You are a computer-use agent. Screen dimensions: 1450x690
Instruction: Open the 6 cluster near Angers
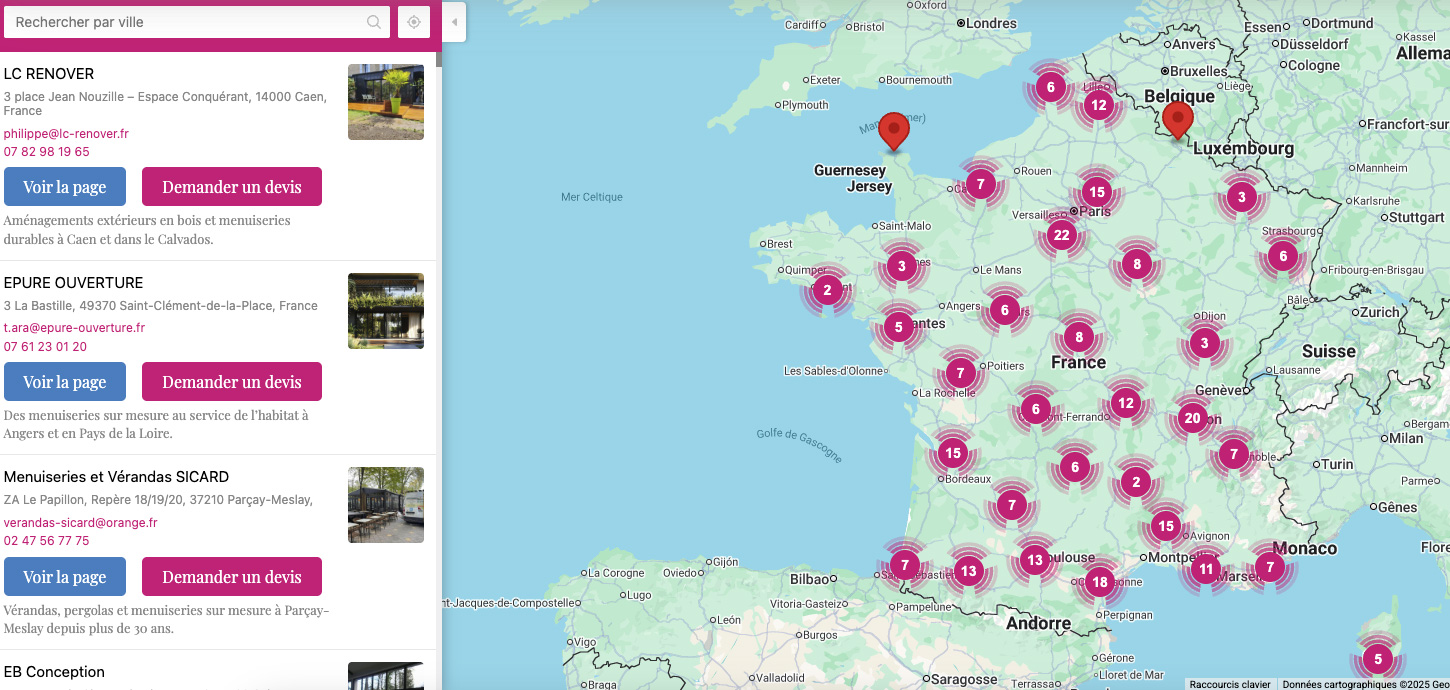pyautogui.click(x=1005, y=310)
